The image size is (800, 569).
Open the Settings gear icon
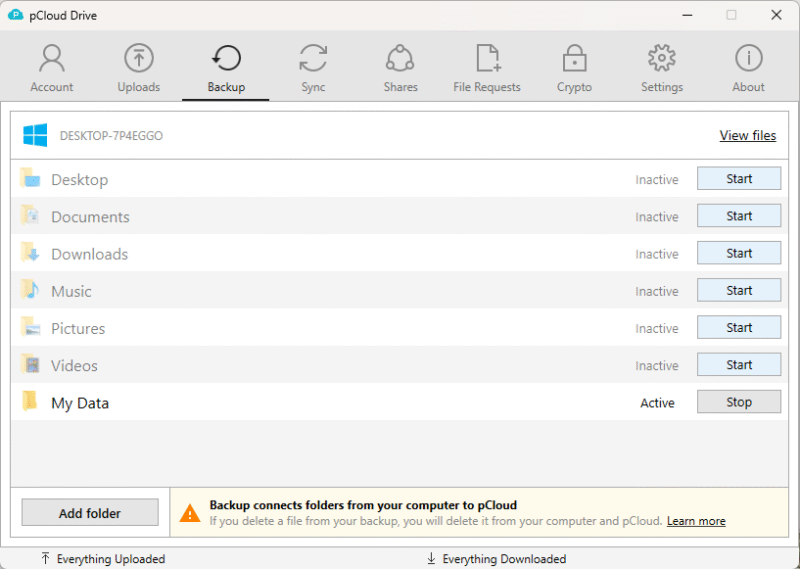point(662,58)
